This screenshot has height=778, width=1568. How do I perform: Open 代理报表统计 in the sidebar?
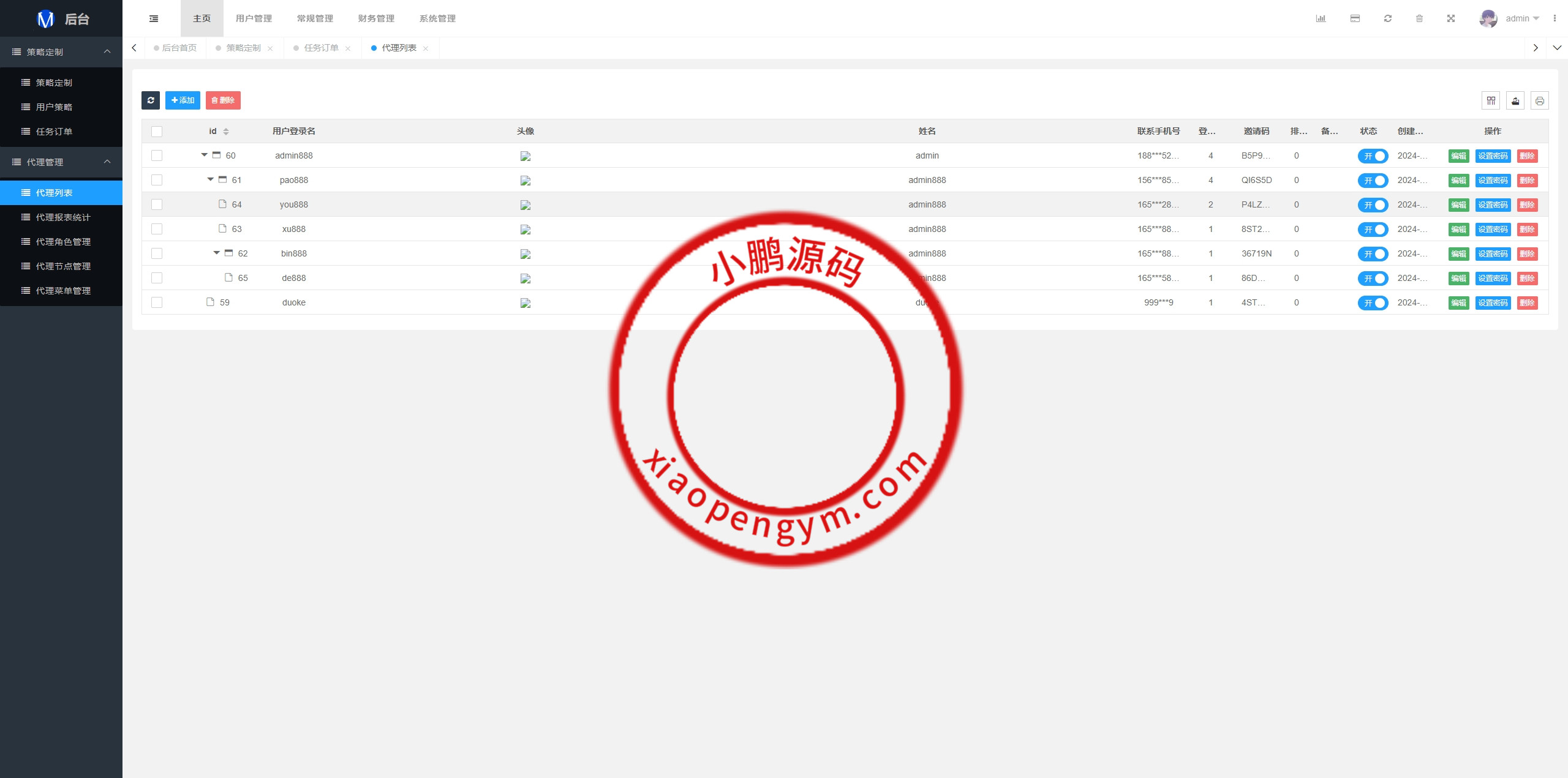62,217
